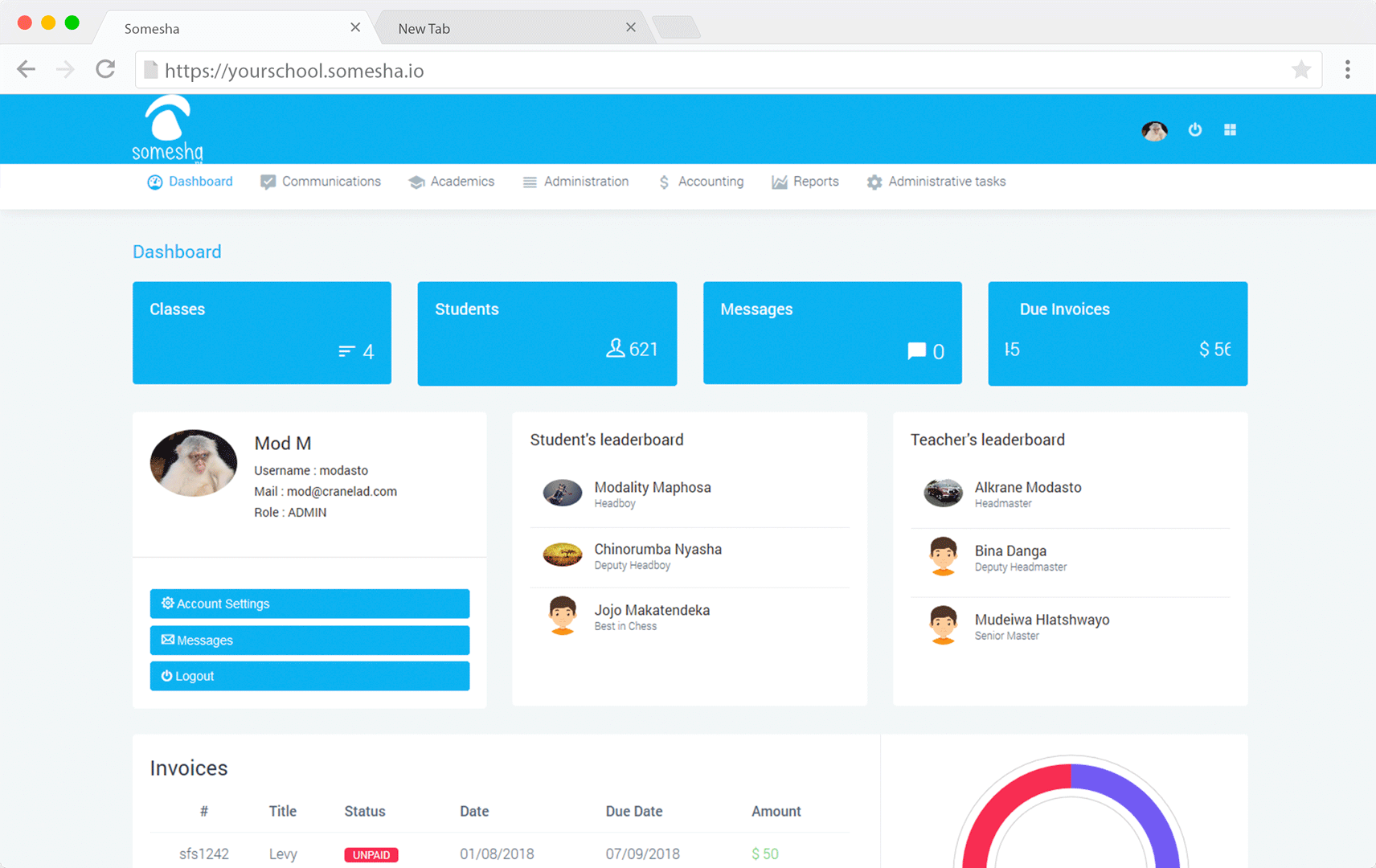Click Alkrane Modasto name in leaderboard
Image resolution: width=1376 pixels, height=868 pixels.
[1028, 487]
